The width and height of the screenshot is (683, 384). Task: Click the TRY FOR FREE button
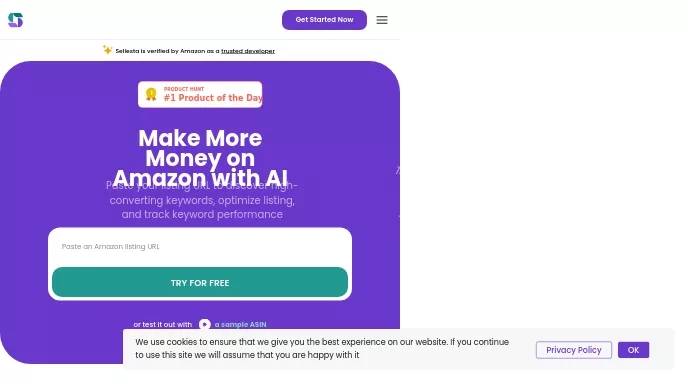pyautogui.click(x=200, y=283)
